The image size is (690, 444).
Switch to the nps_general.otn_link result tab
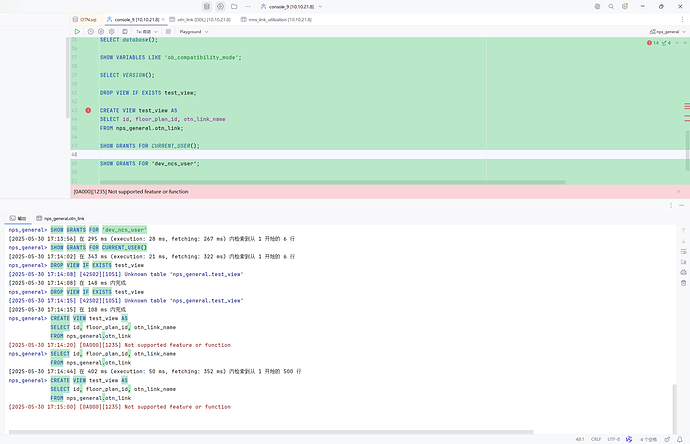click(60, 218)
